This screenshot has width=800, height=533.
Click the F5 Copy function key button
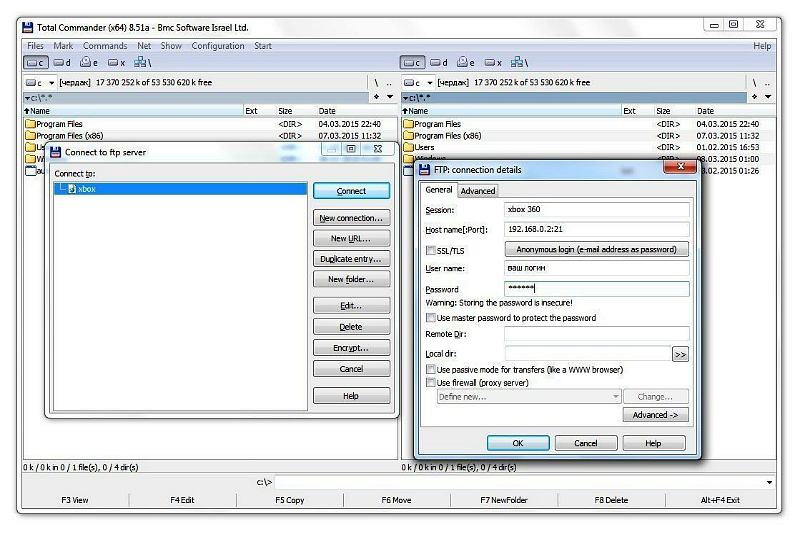tap(289, 500)
